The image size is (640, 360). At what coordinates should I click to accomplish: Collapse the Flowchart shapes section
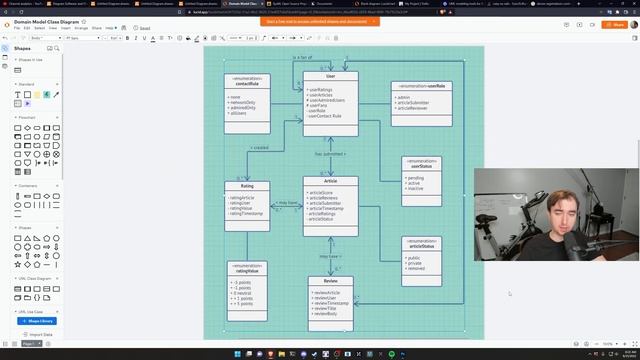coord(16,118)
